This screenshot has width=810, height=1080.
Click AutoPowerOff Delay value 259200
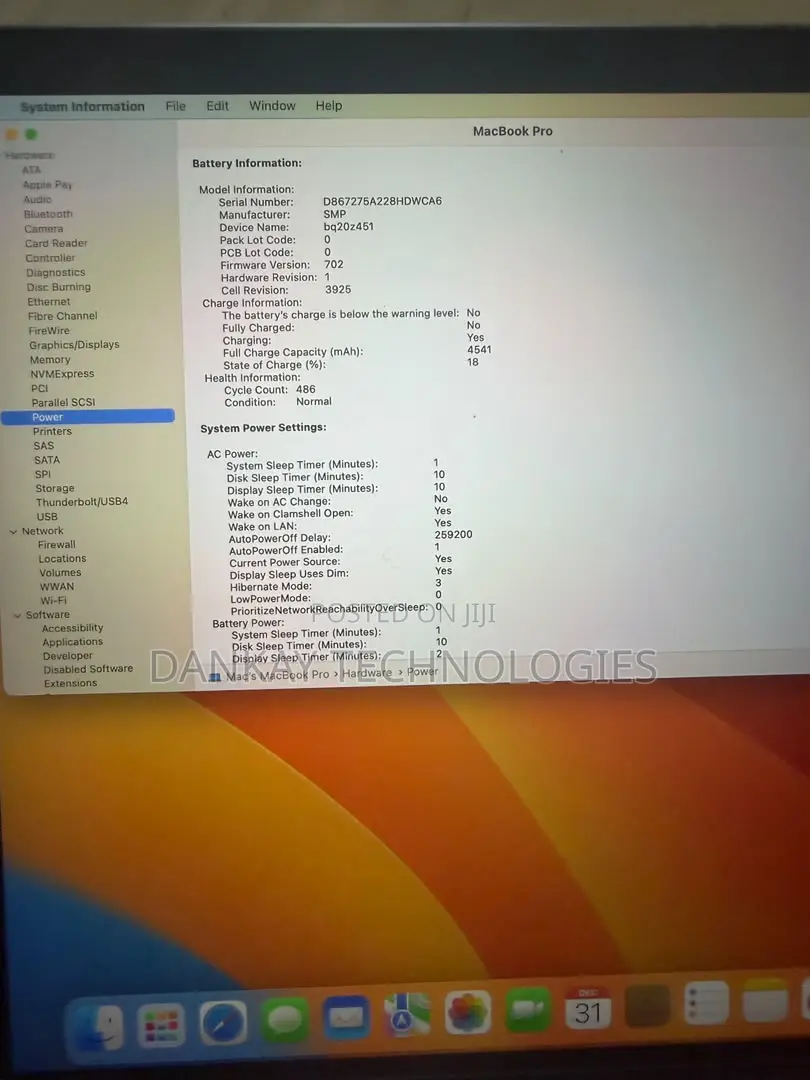pyautogui.click(x=453, y=534)
